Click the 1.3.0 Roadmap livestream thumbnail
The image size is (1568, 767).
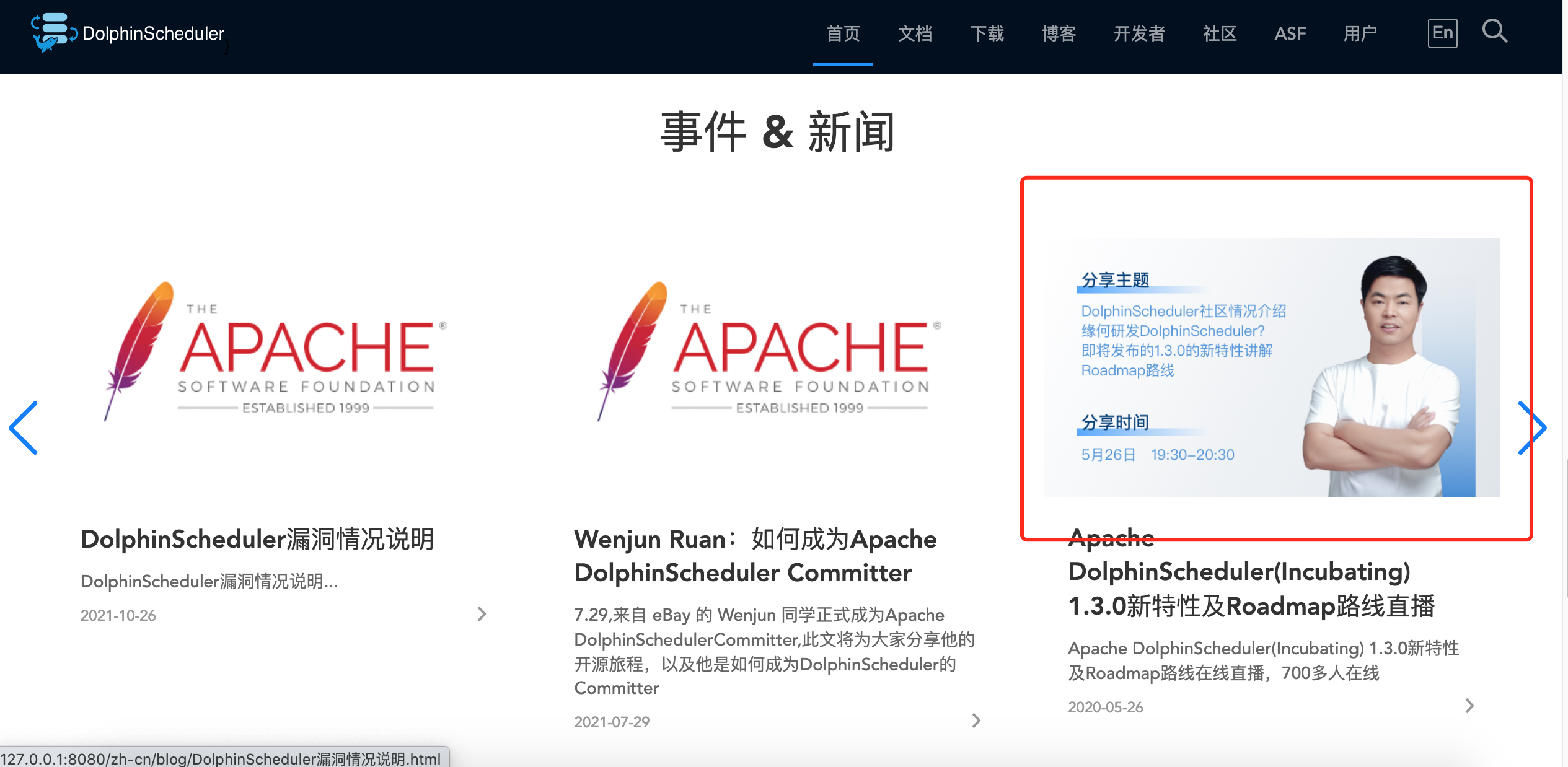tap(1271, 367)
